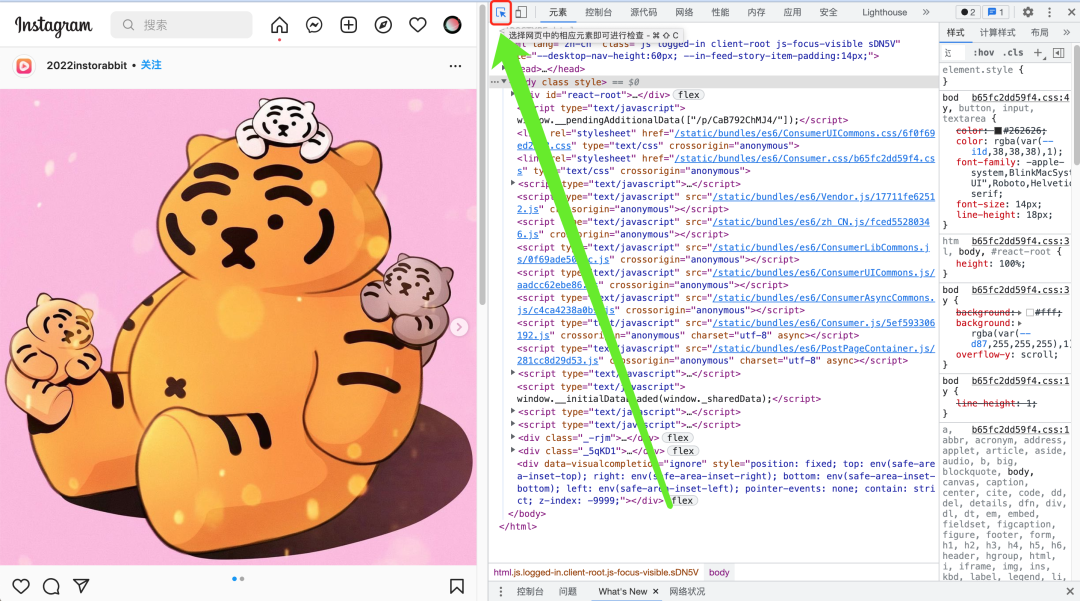1080x601 pixels.
Task: Open the activity heart icon in navbar
Action: (418, 25)
